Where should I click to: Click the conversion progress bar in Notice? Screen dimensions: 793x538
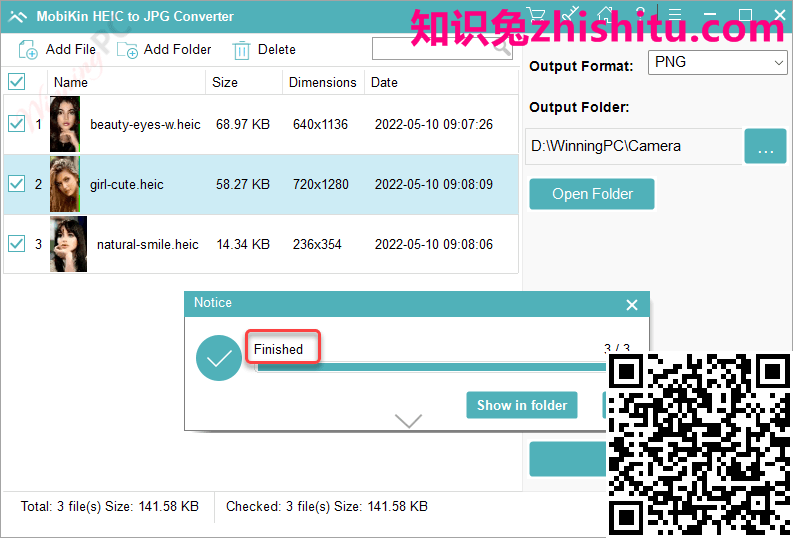(431, 367)
